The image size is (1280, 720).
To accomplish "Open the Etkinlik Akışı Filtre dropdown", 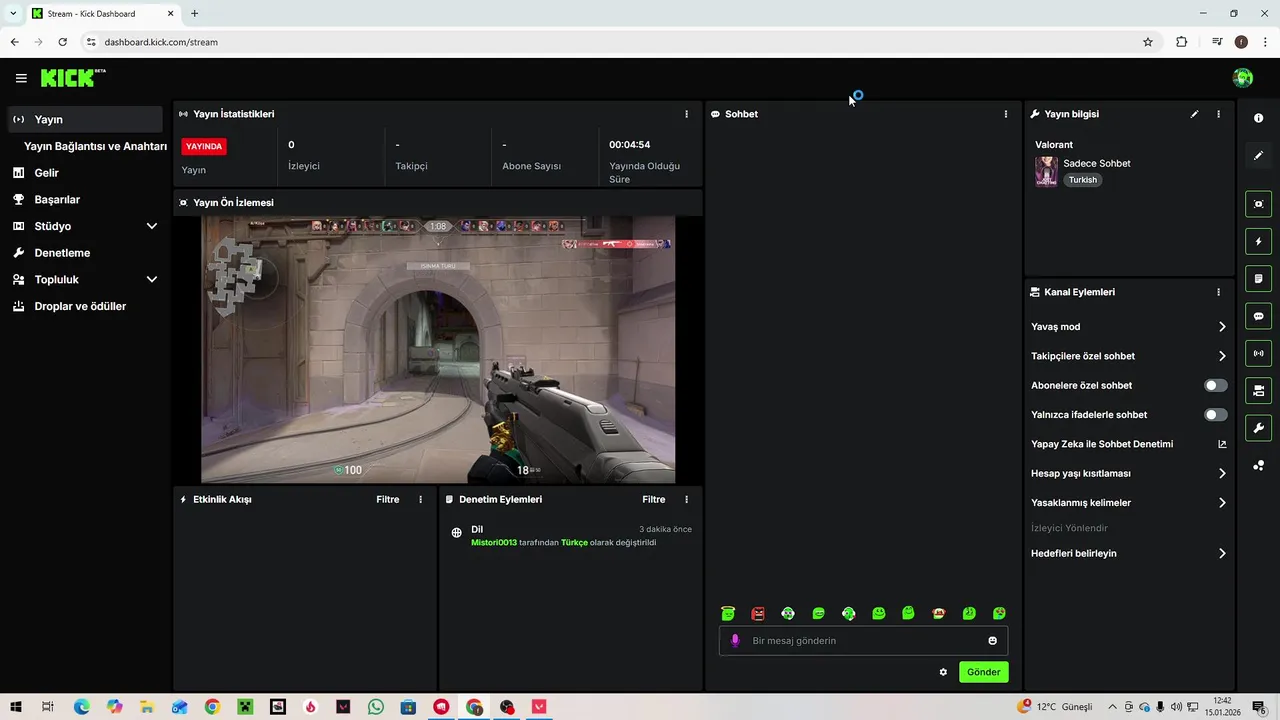I will (x=388, y=499).
